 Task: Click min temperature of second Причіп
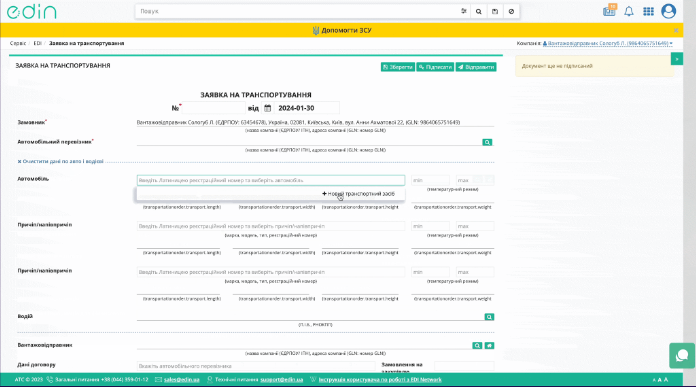coord(430,272)
